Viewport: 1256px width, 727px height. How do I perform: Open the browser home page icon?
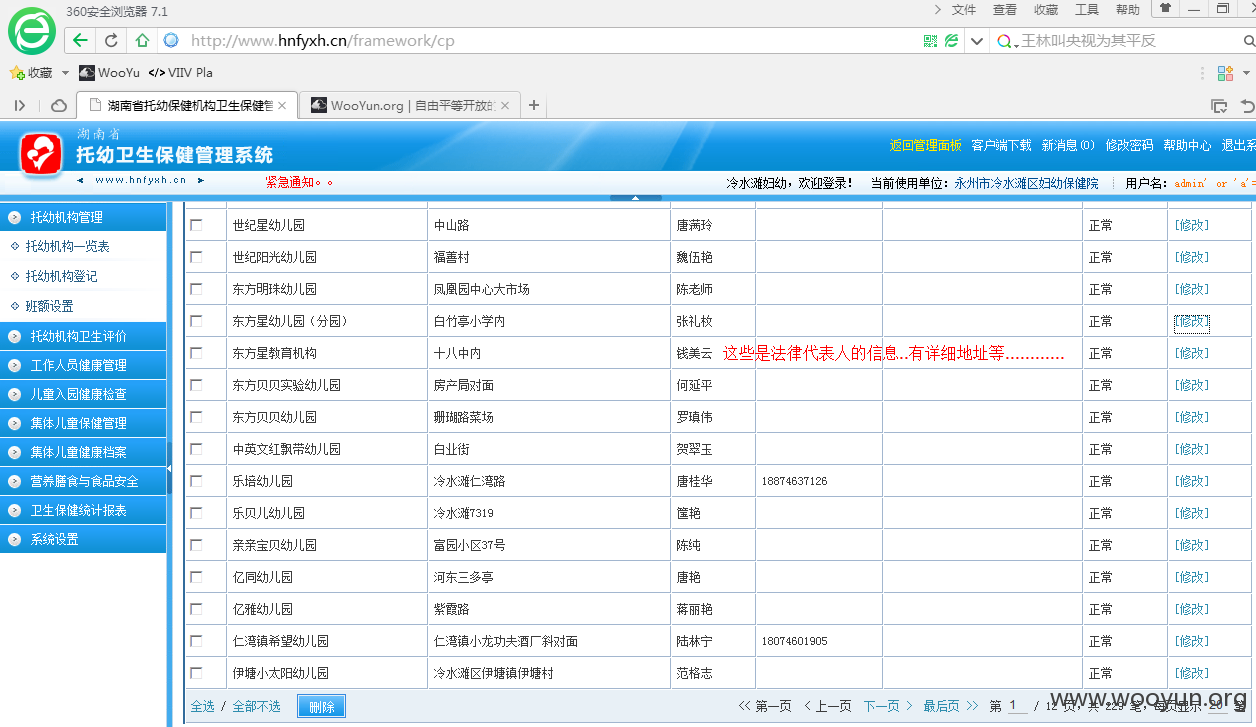tap(142, 41)
